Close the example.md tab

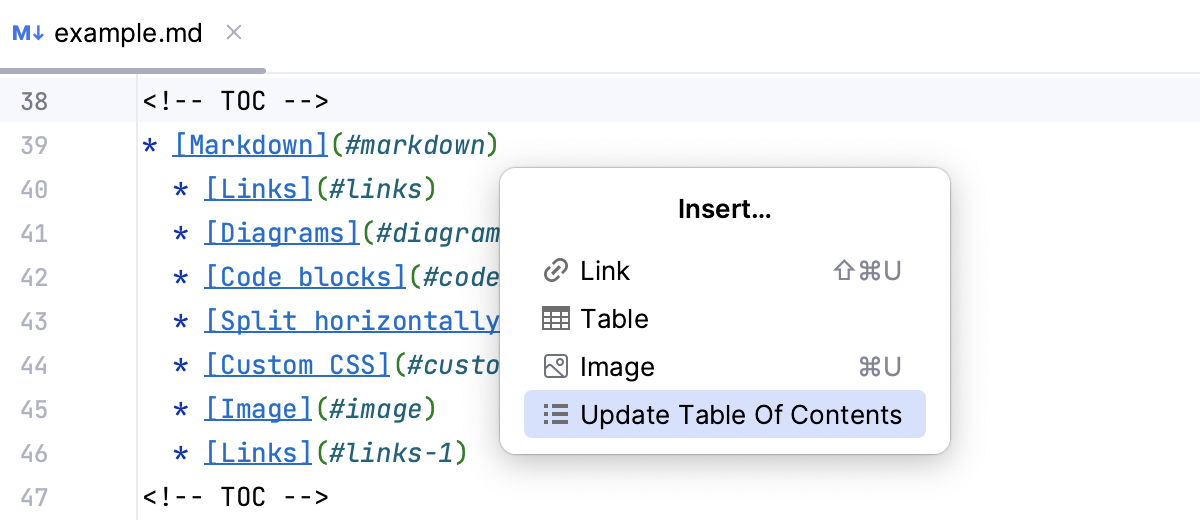[x=234, y=33]
